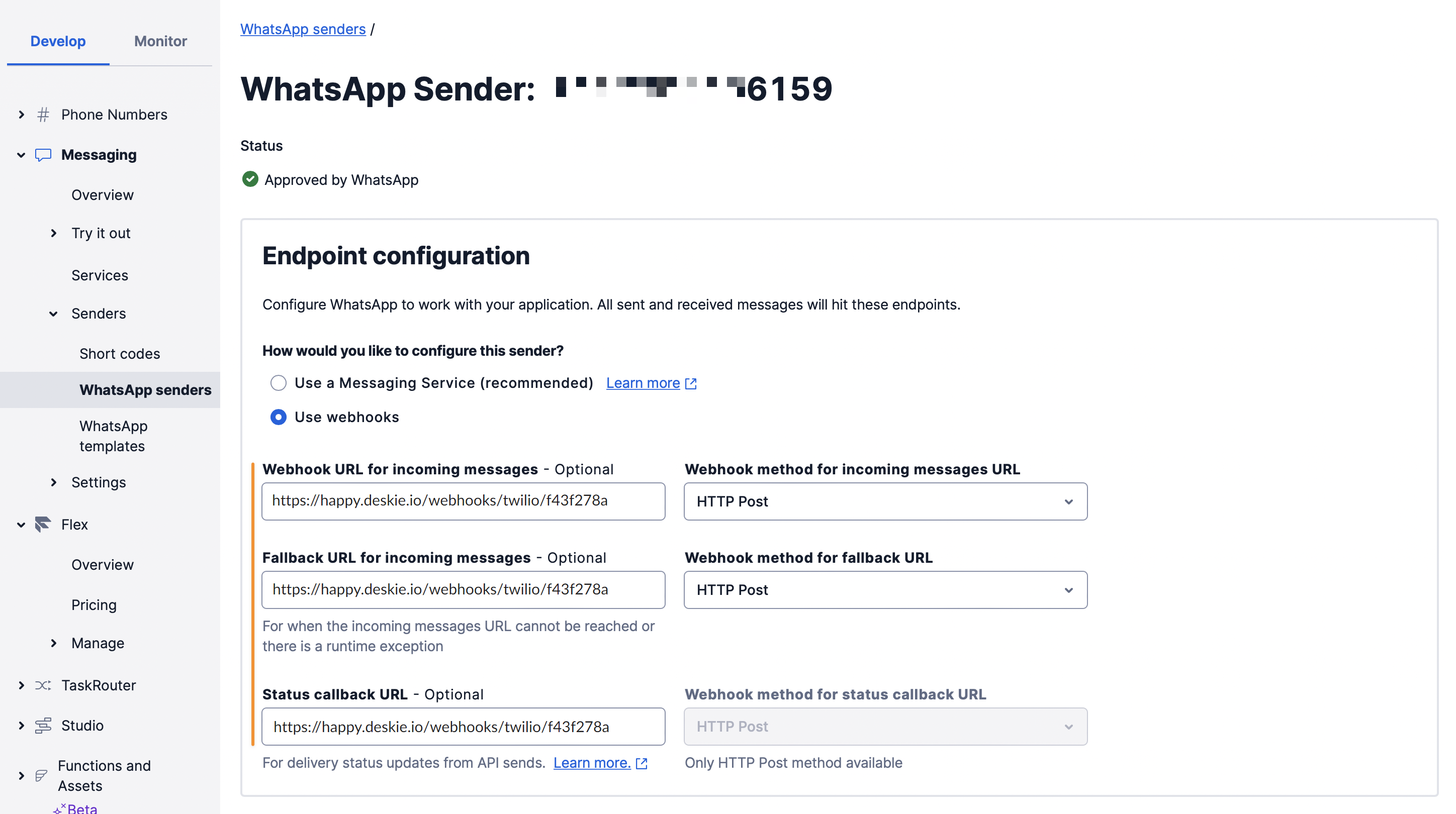Switch to the Develop tab
The height and width of the screenshot is (814, 1456).
click(x=58, y=41)
